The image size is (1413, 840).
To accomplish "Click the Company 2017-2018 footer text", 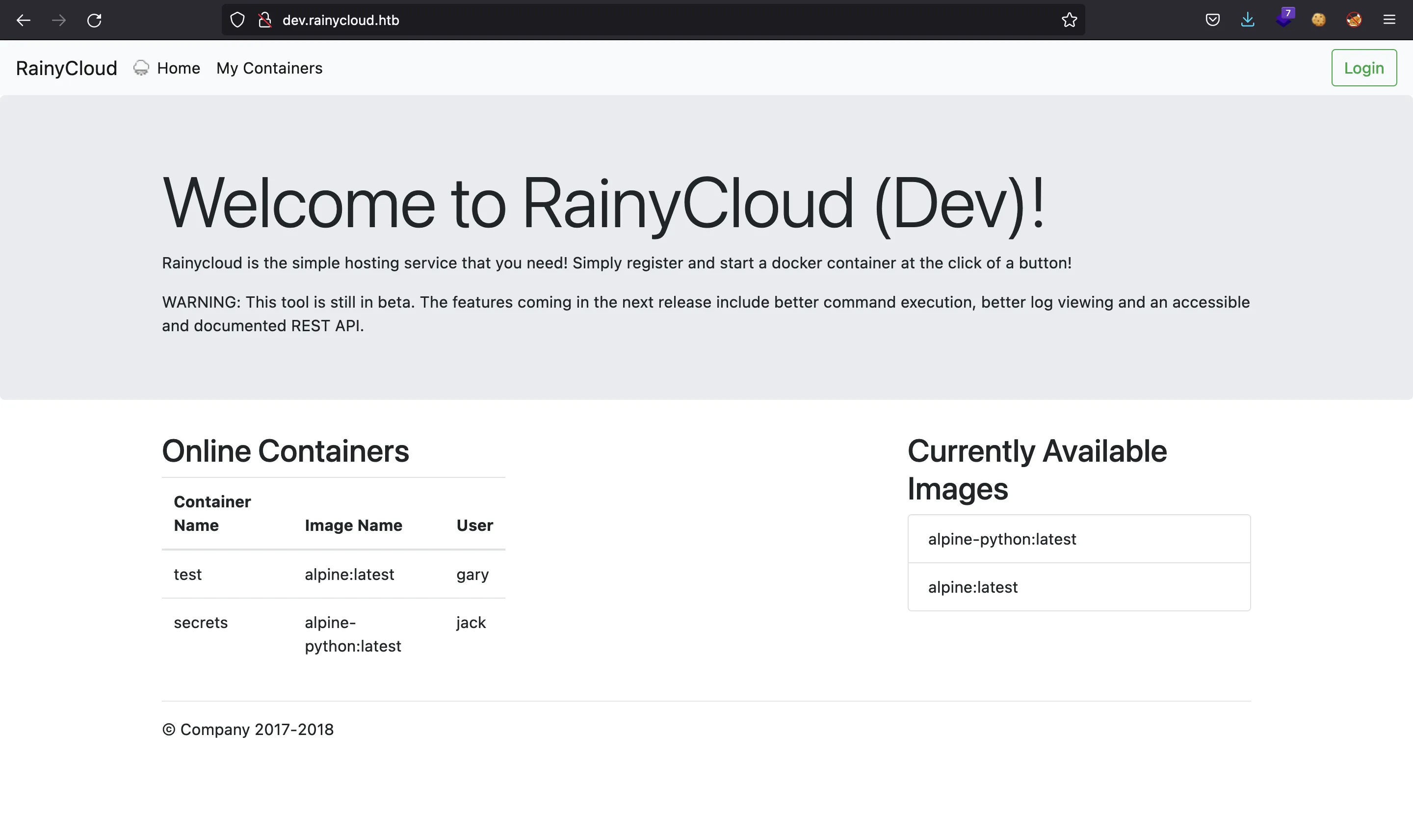I will [x=247, y=730].
